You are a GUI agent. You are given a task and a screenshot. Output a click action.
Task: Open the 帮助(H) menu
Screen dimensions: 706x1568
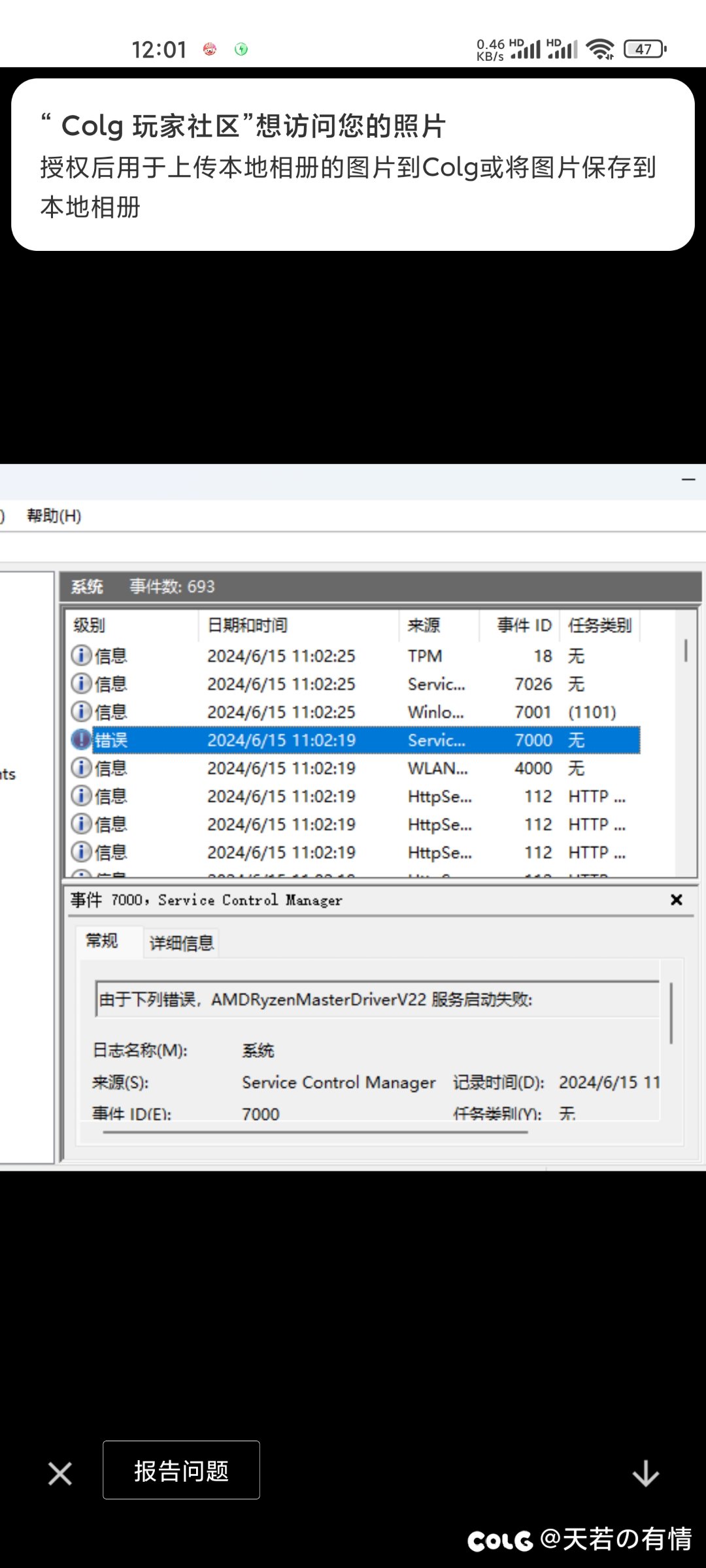coord(54,515)
